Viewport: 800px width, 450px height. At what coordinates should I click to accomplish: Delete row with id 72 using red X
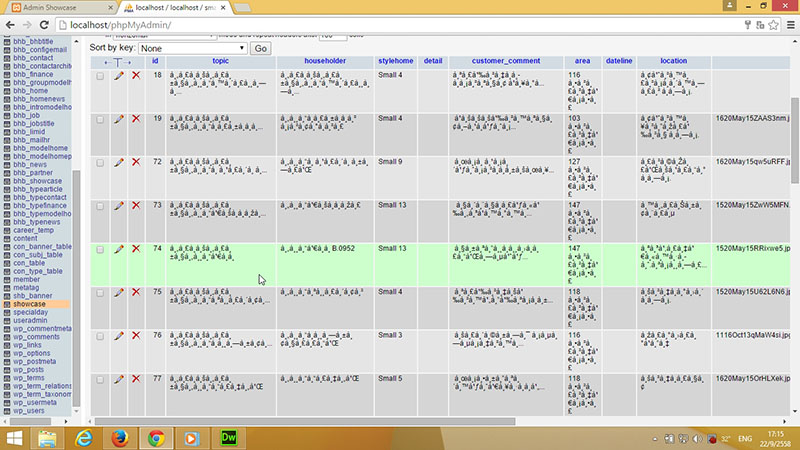136,162
